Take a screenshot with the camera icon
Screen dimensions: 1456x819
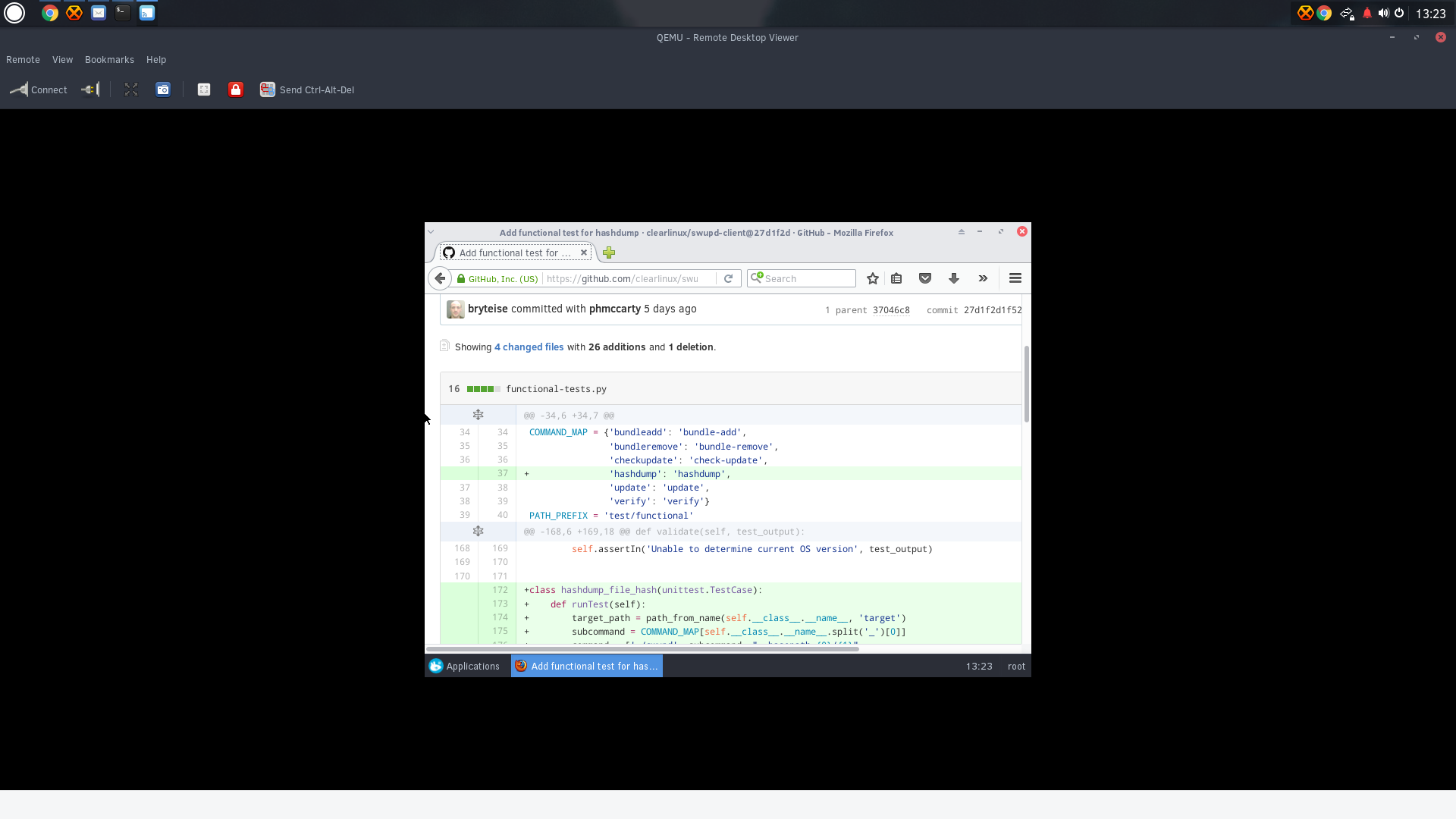click(163, 89)
